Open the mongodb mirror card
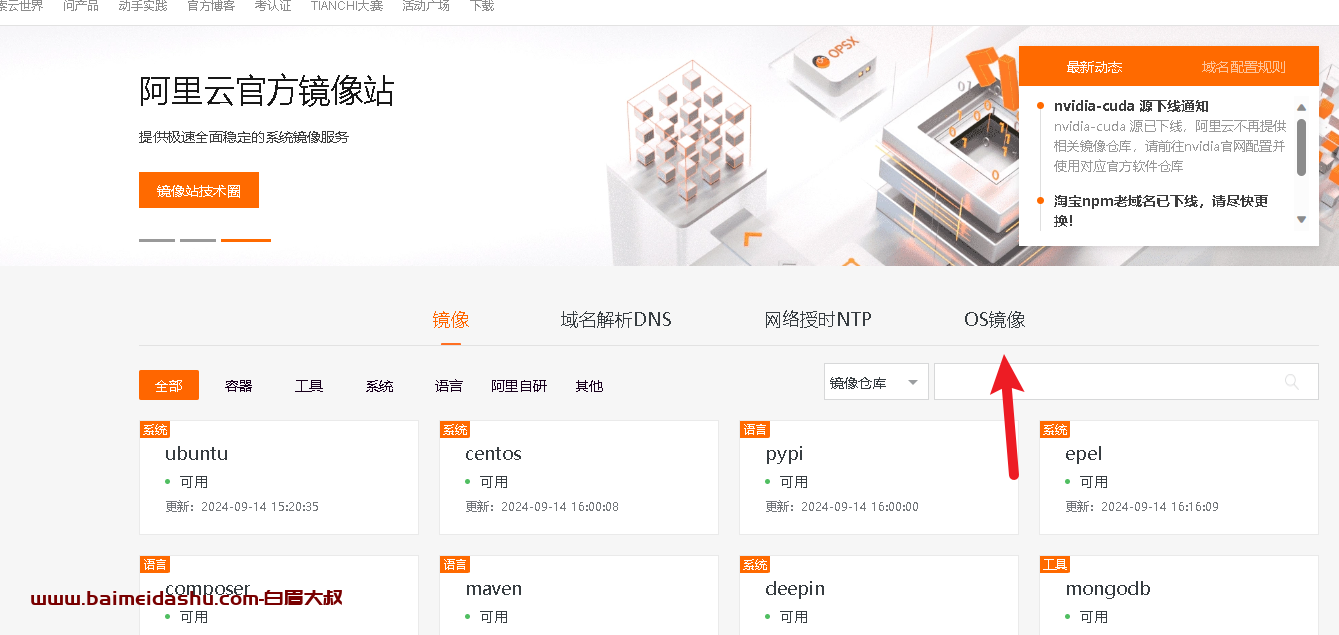1339x635 pixels. coord(1179,595)
